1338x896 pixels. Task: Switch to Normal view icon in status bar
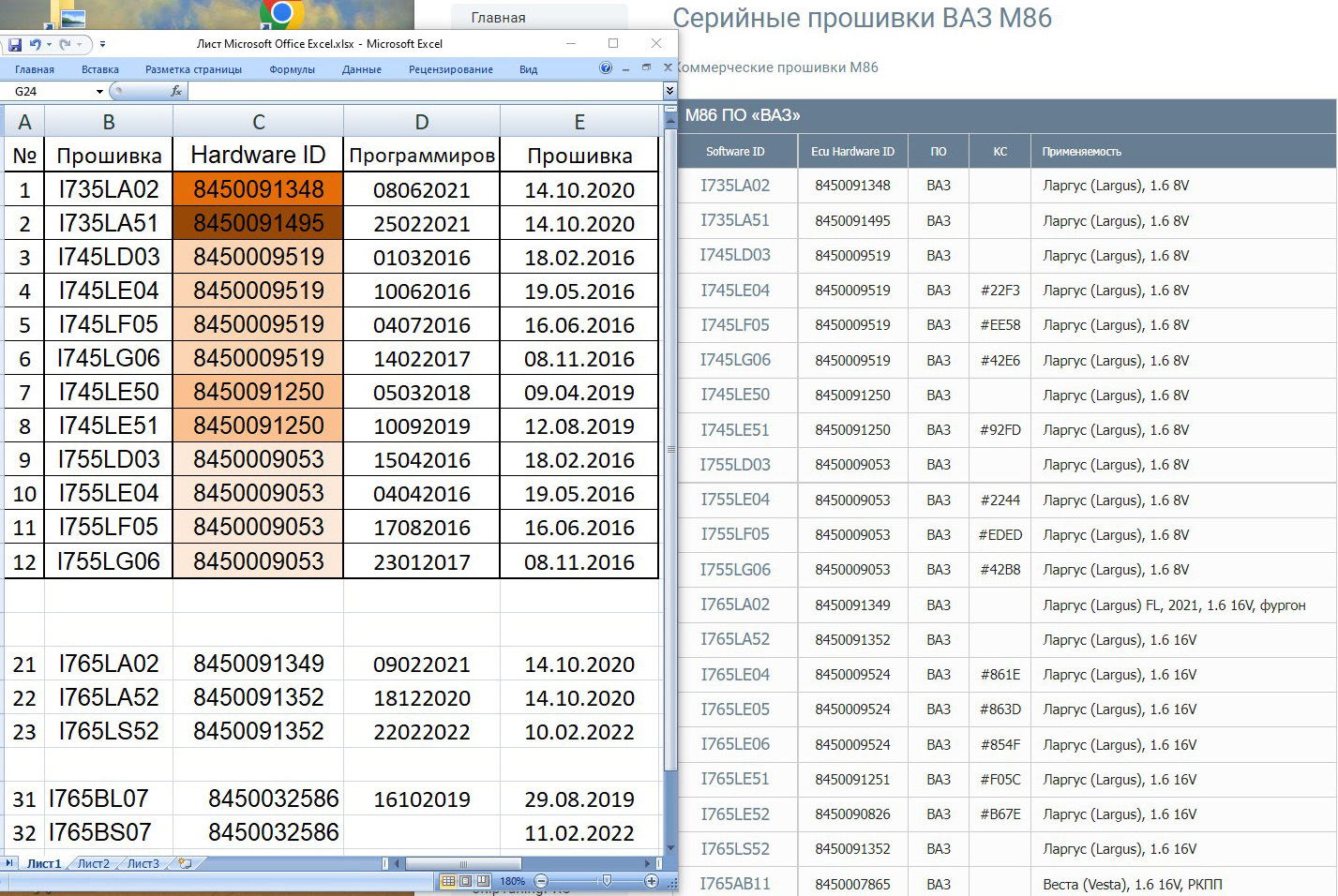coord(448,881)
